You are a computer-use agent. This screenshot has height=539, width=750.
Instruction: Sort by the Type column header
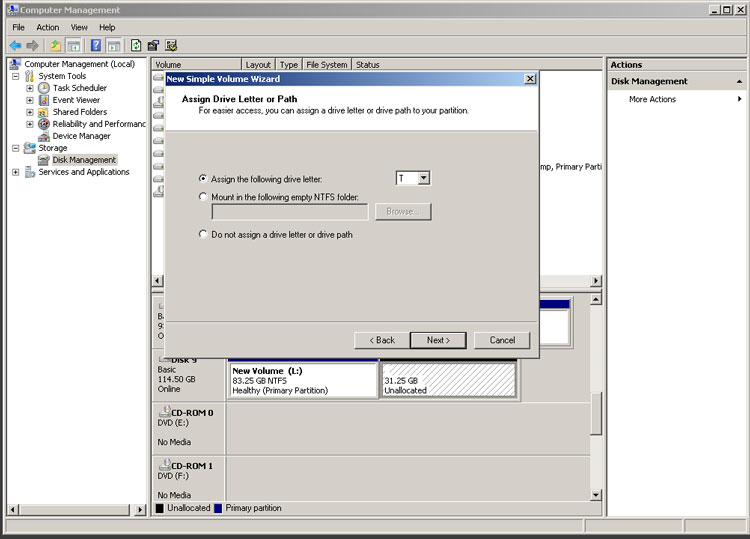[x=288, y=65]
